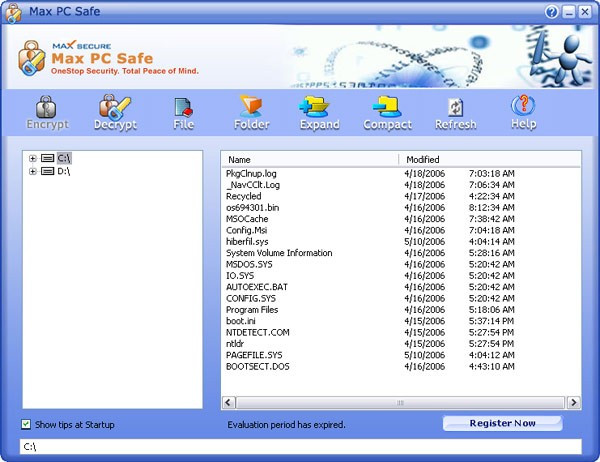Open the File toolbar option
This screenshot has height=462, width=600.
pos(183,113)
